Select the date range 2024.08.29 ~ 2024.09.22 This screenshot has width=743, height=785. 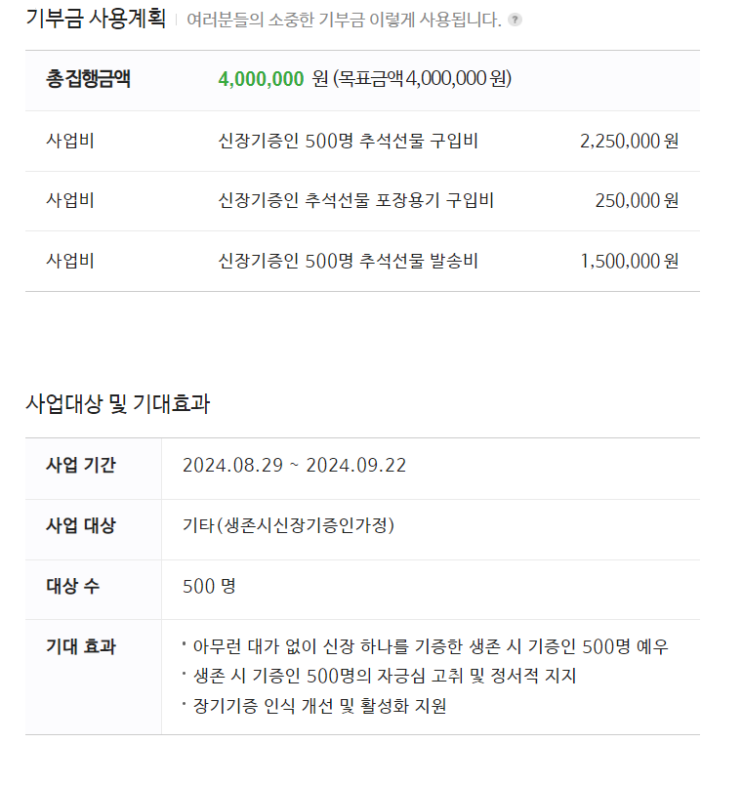click(x=294, y=466)
